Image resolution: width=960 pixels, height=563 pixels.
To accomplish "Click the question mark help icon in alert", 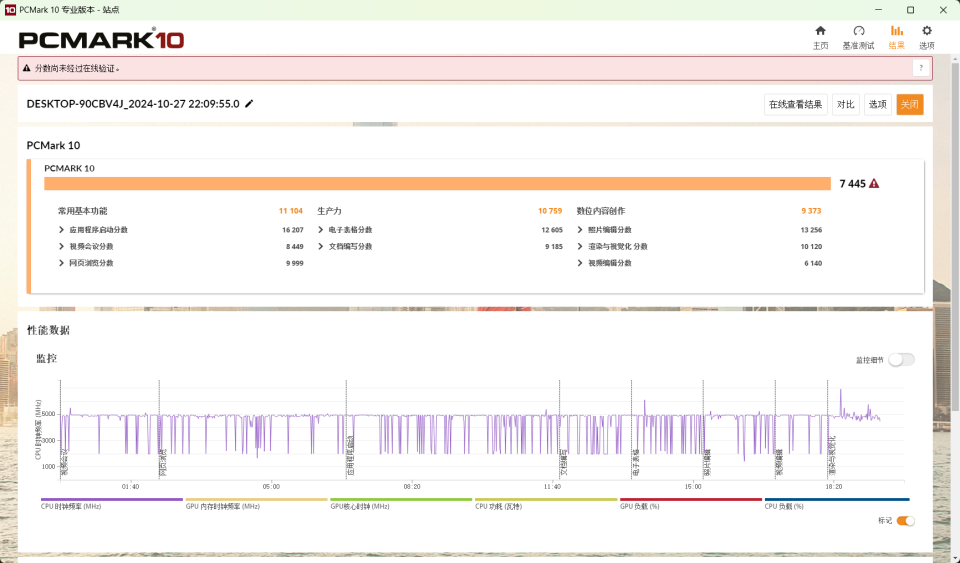I will (x=919, y=68).
